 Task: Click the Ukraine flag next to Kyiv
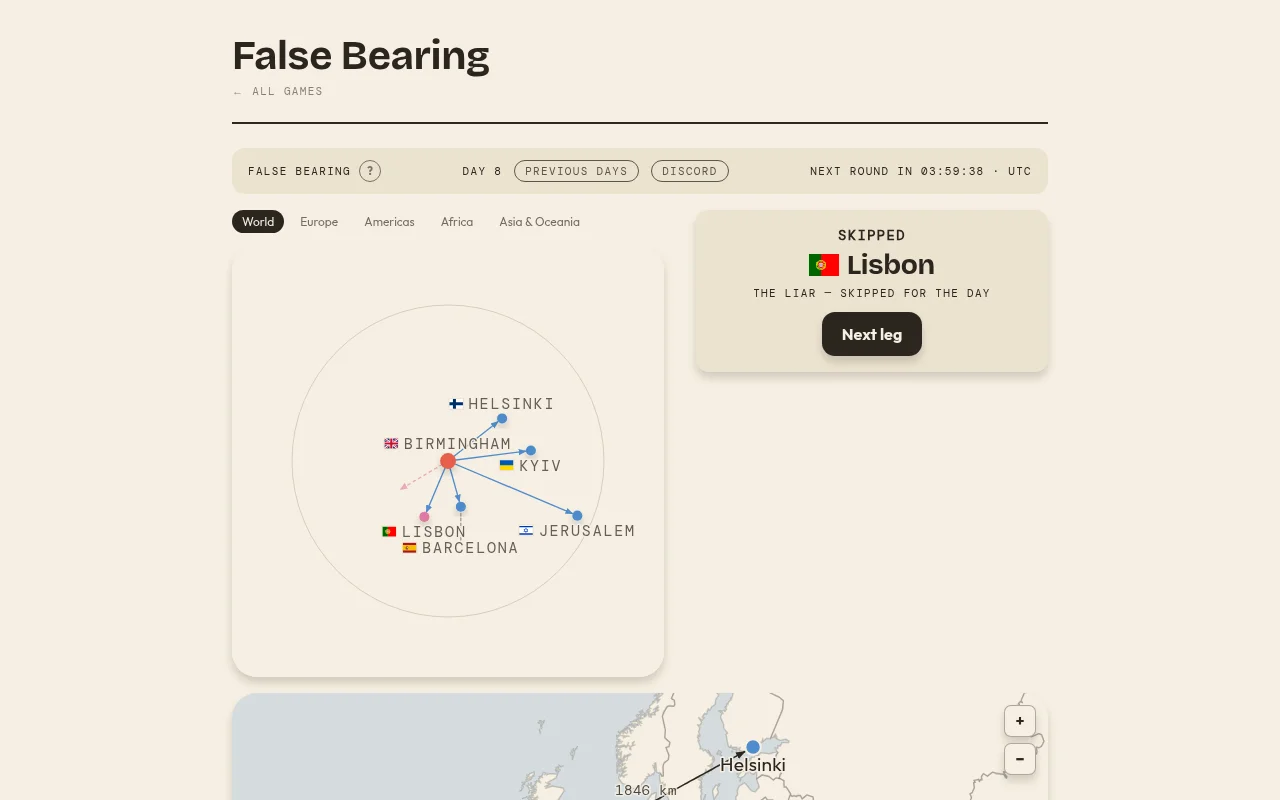pyautogui.click(x=507, y=465)
